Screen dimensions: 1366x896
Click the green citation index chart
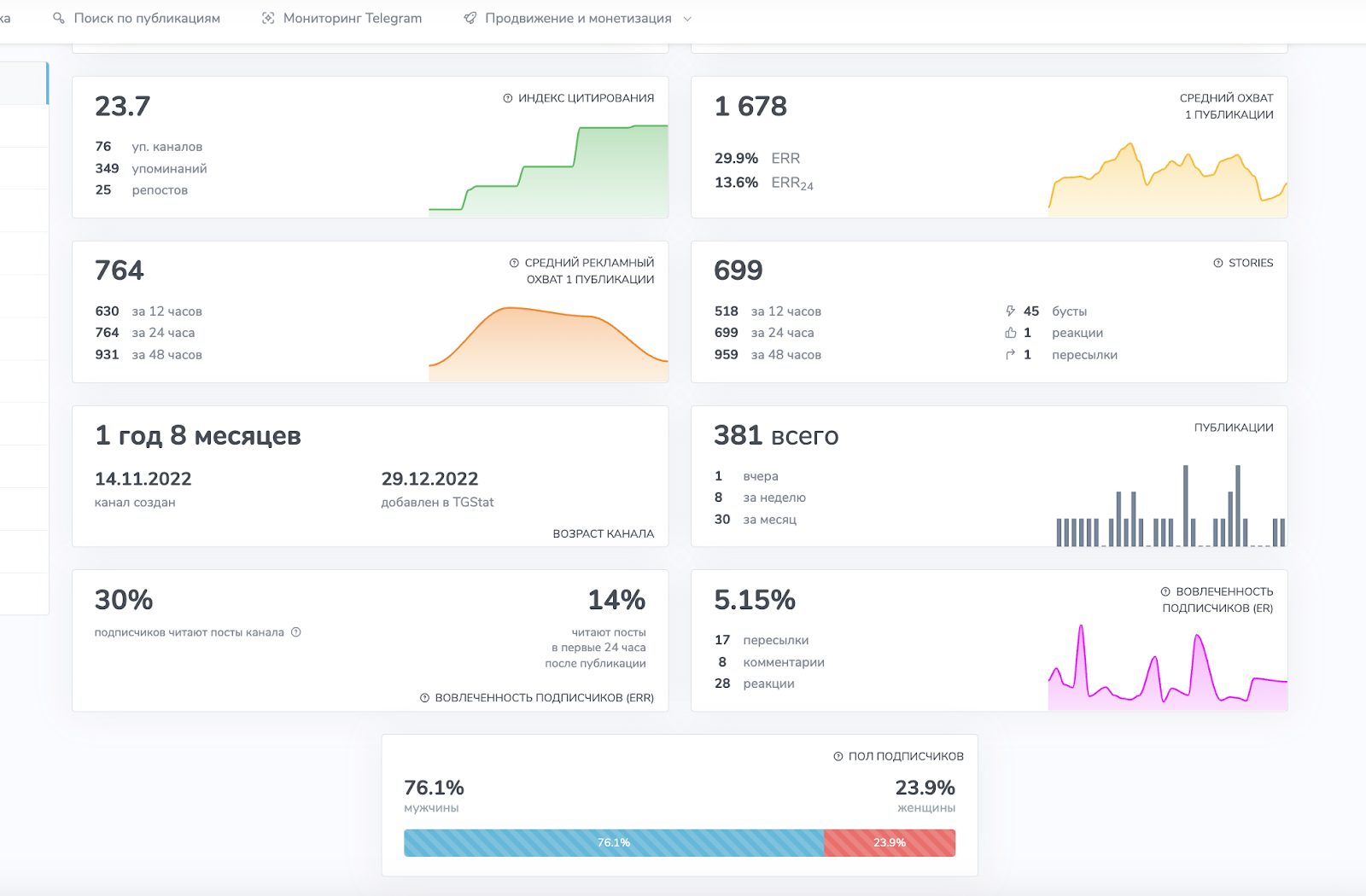548,171
